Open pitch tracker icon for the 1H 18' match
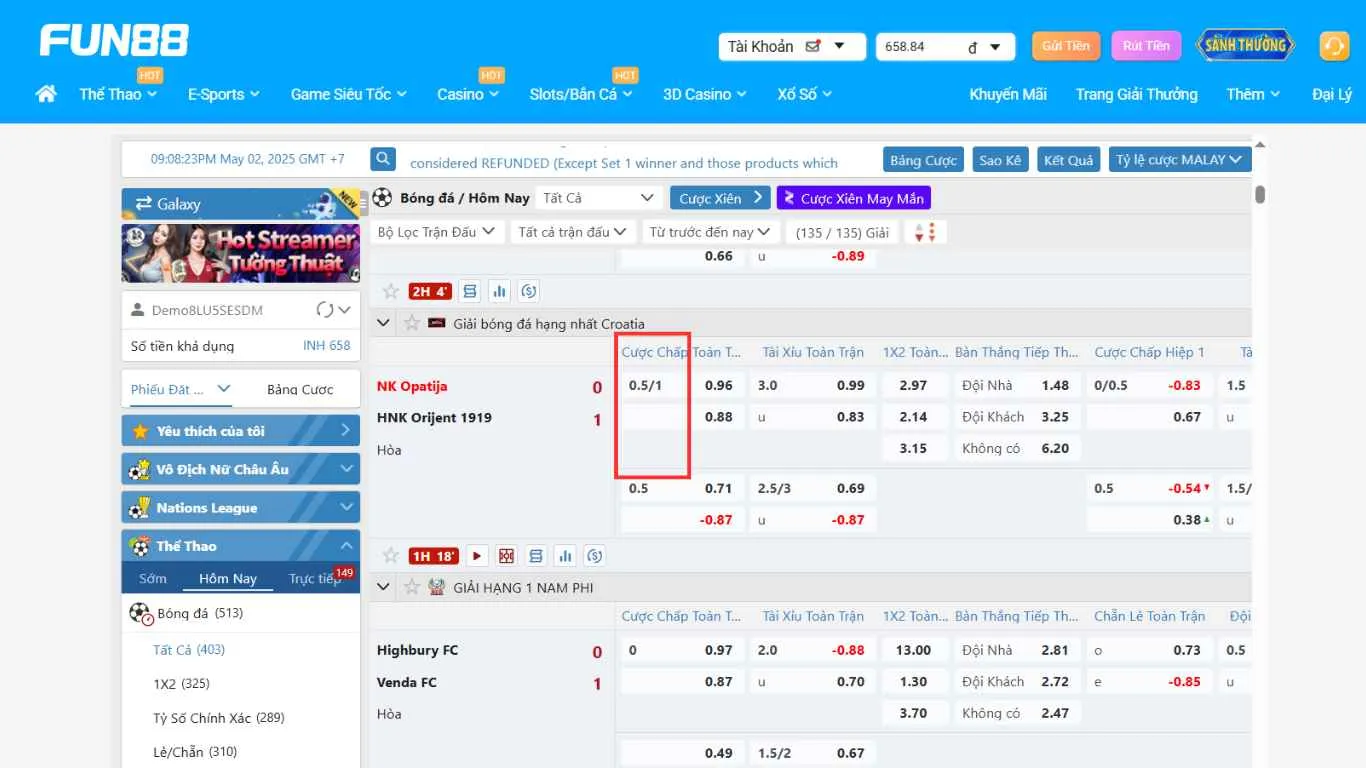 click(507, 555)
